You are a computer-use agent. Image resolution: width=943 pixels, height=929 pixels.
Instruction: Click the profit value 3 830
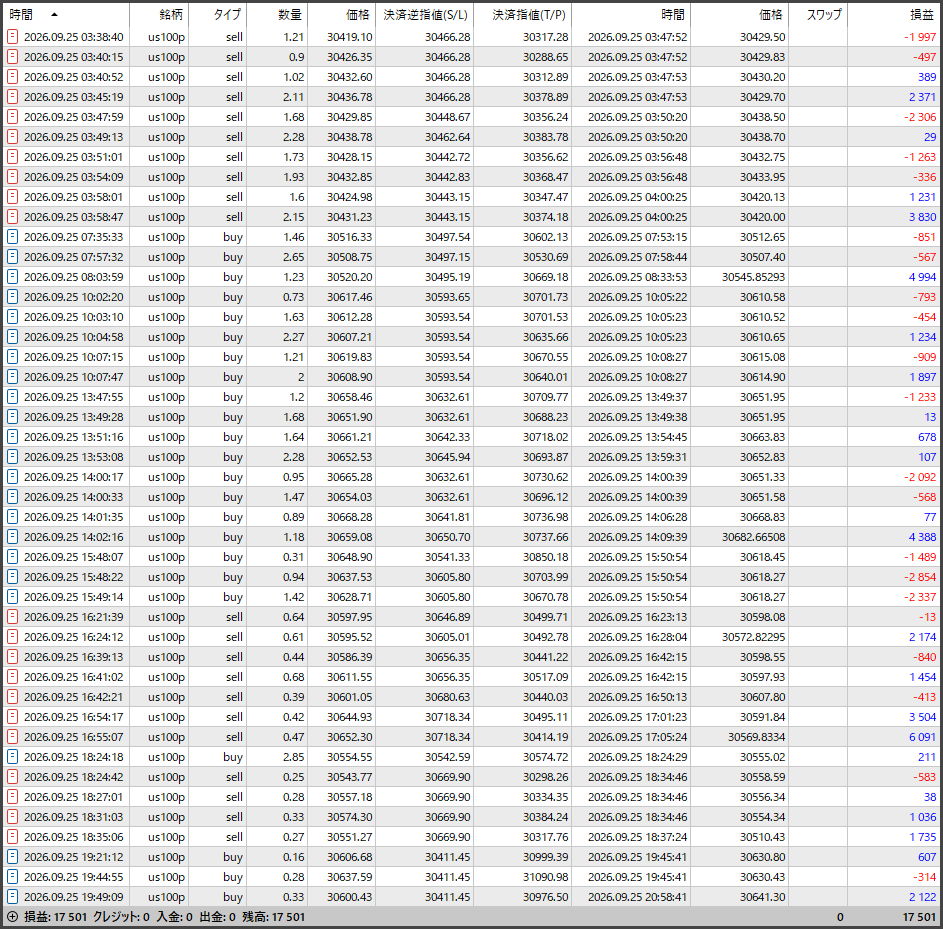tap(923, 216)
